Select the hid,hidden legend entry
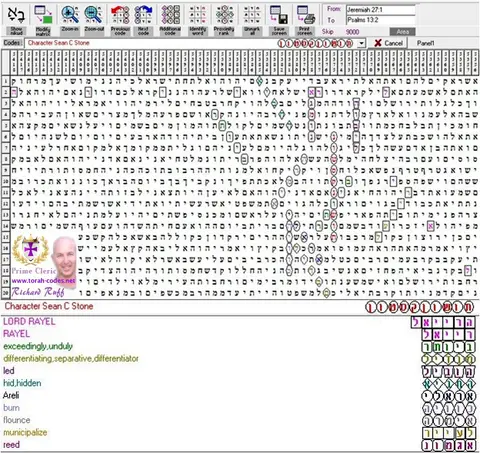Viewport: 480px width, 453px height. coord(22,383)
